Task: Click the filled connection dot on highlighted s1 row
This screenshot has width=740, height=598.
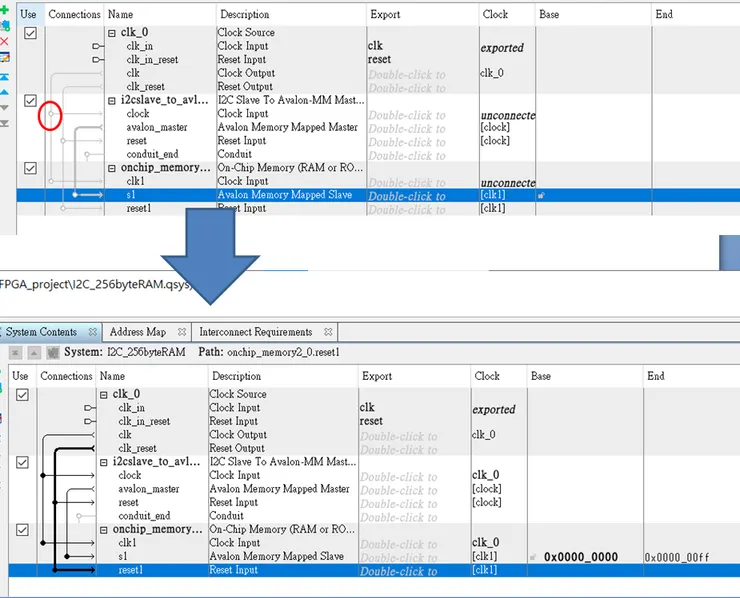Action: (x=75, y=194)
